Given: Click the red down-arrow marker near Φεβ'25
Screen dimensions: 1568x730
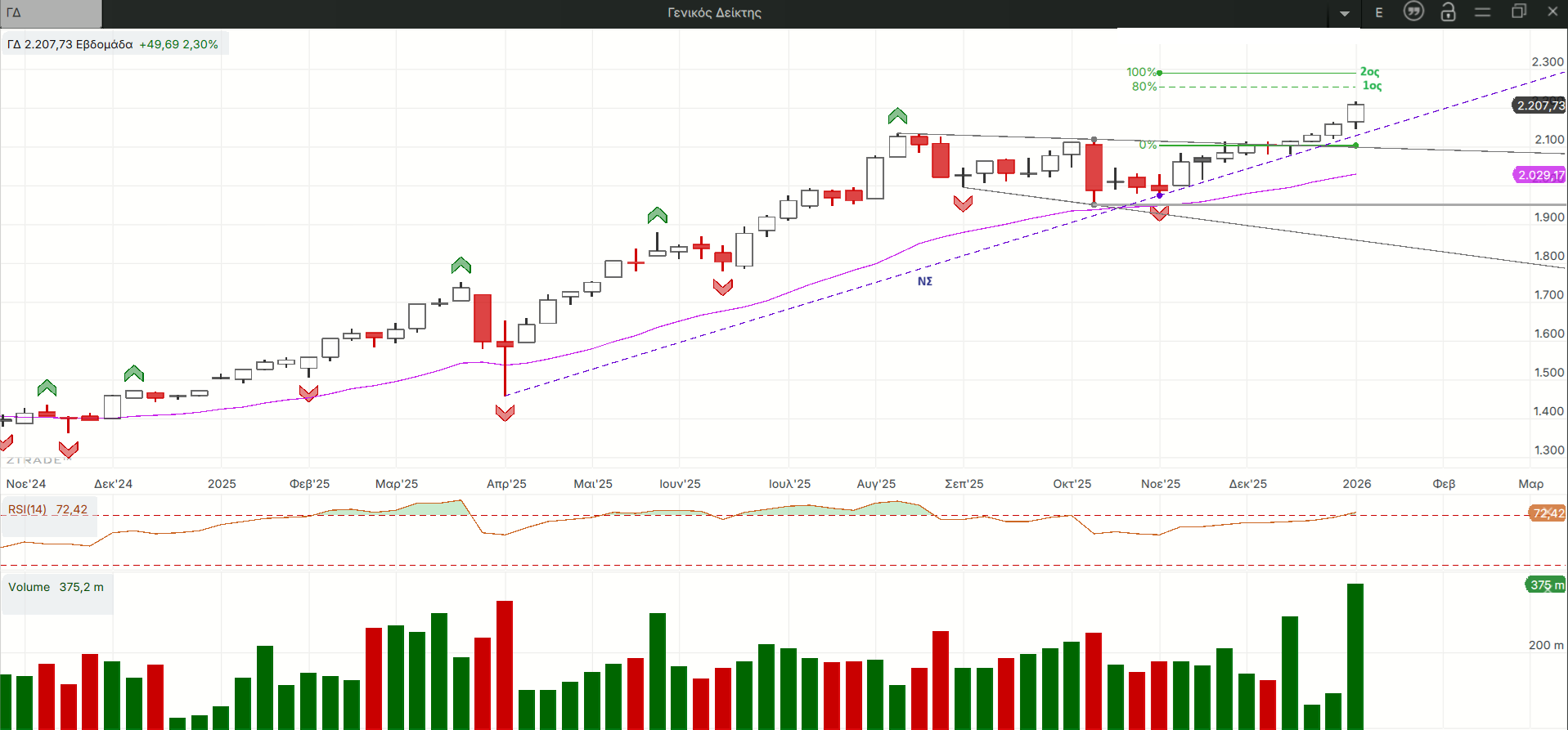Looking at the screenshot, I should 308,393.
